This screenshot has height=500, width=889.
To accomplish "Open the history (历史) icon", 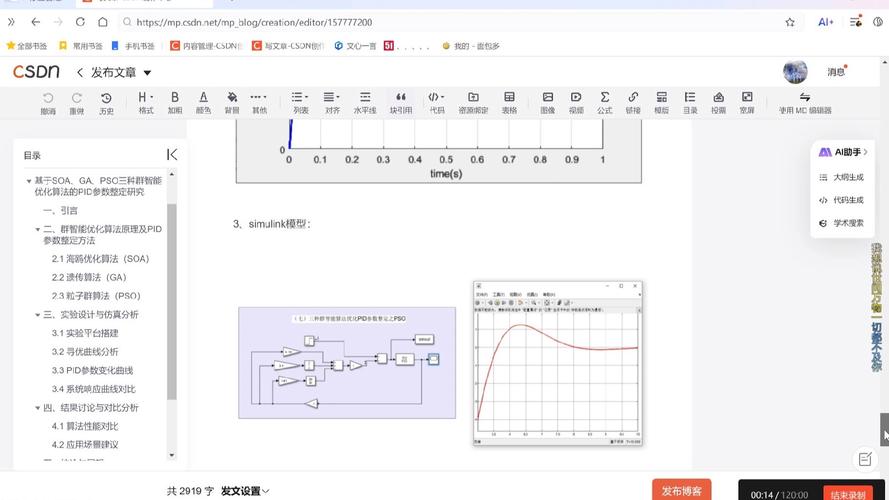I will [106, 103].
